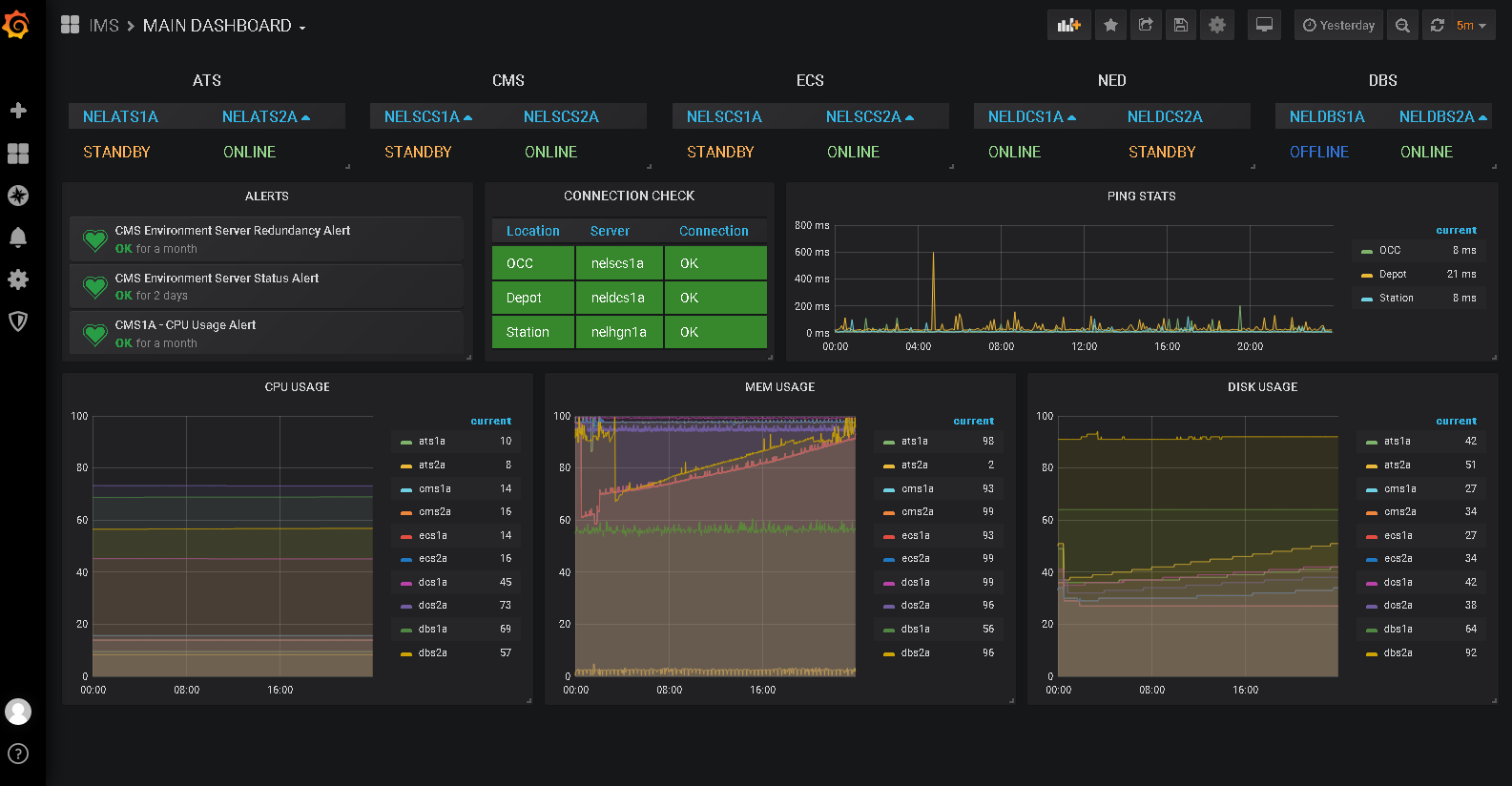Image resolution: width=1512 pixels, height=786 pixels.
Task: Toggle cms2a series in Mem Usage legend
Action: [918, 511]
